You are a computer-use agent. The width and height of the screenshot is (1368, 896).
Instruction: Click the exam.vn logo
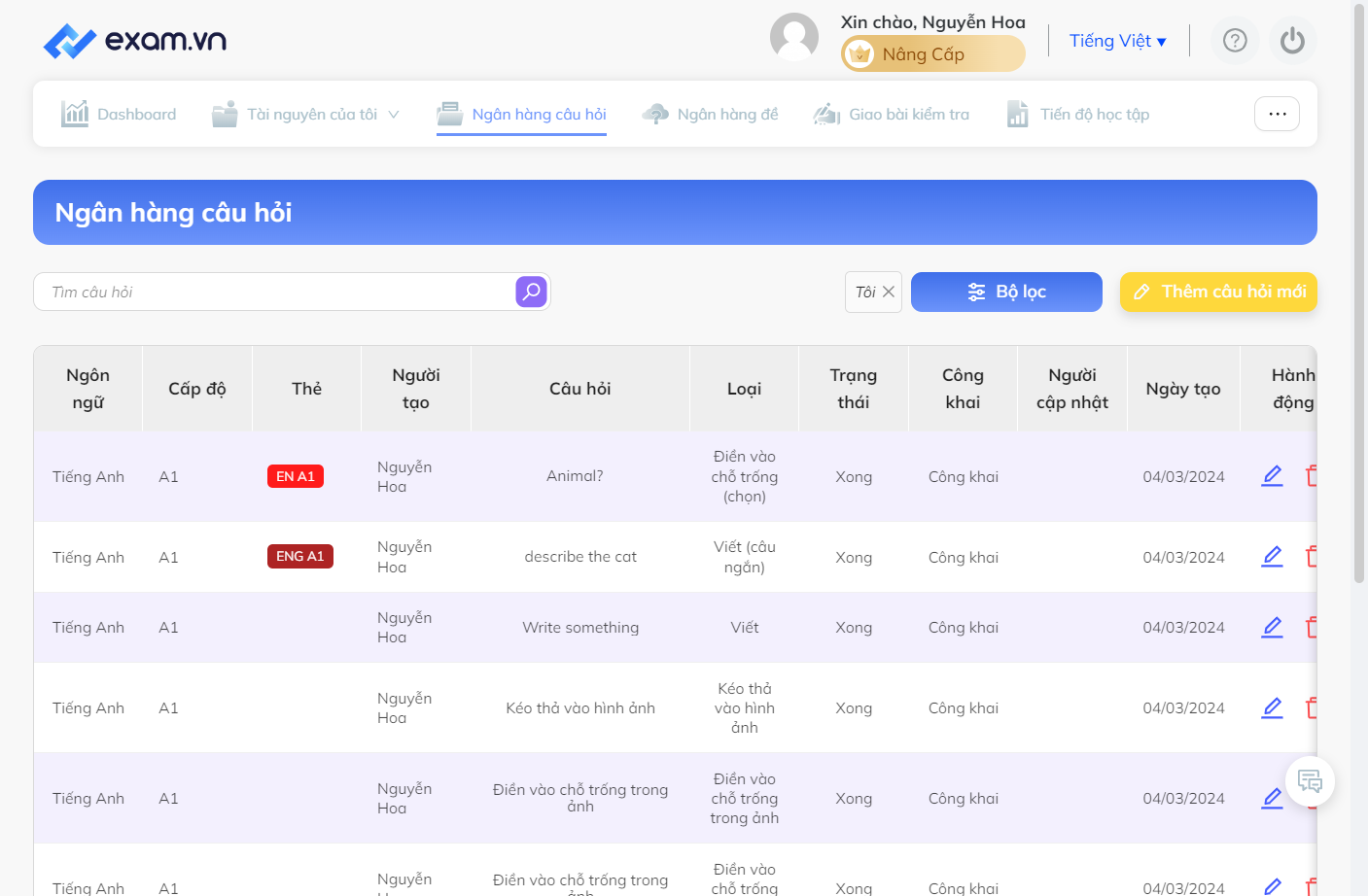pos(135,41)
